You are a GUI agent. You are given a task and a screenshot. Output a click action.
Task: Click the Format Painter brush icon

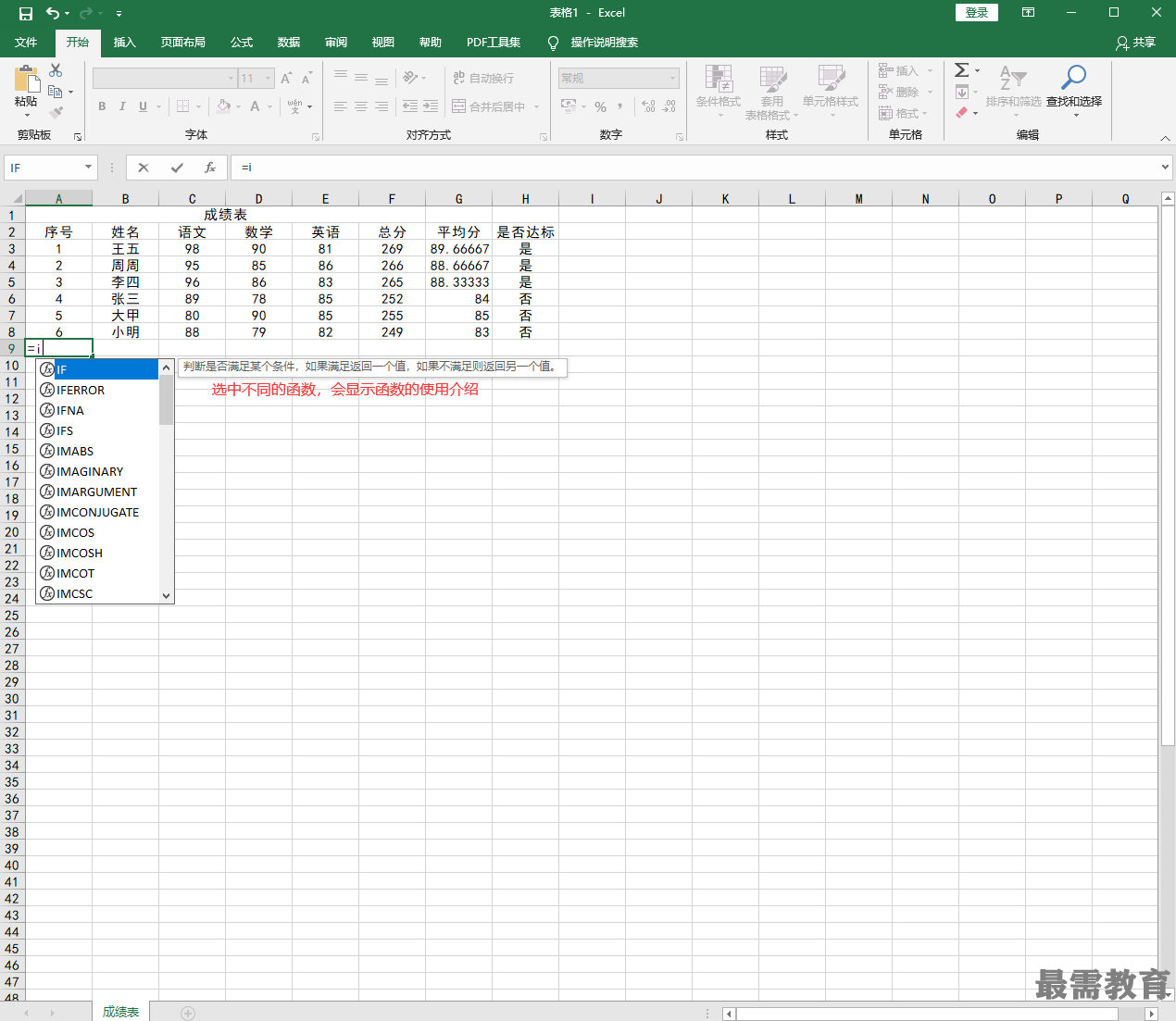pyautogui.click(x=56, y=112)
